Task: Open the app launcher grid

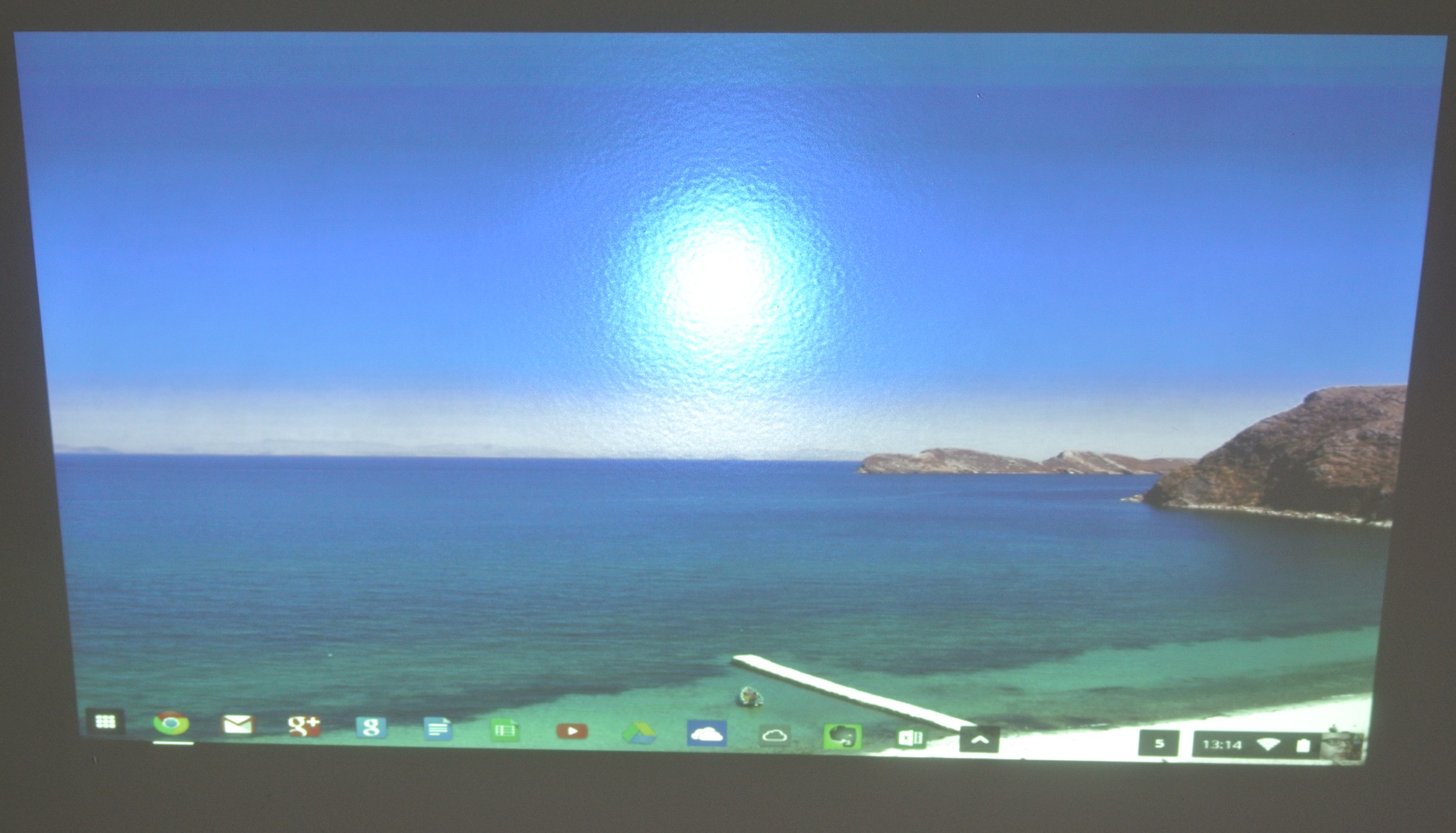Action: click(105, 721)
